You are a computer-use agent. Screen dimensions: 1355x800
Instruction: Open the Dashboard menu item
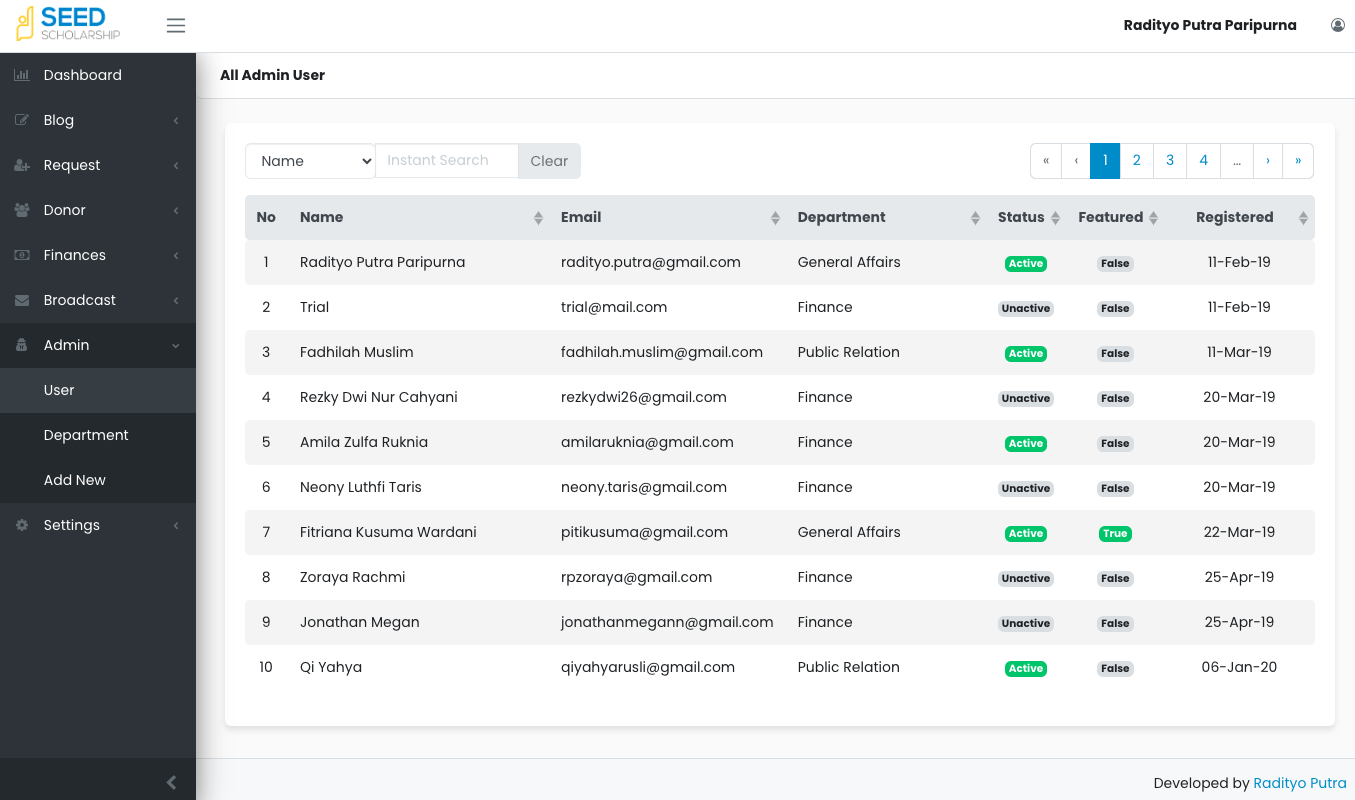point(98,75)
